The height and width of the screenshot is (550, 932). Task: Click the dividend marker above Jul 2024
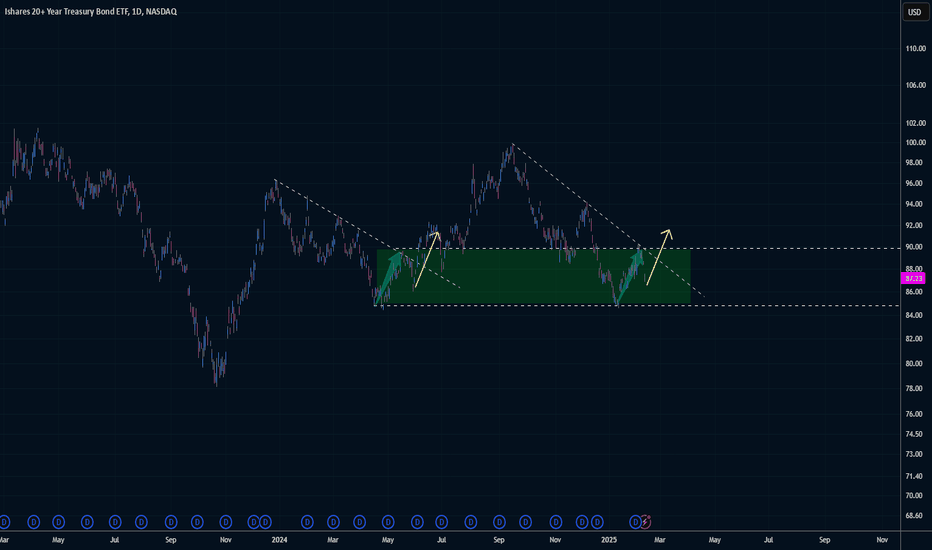(442, 522)
